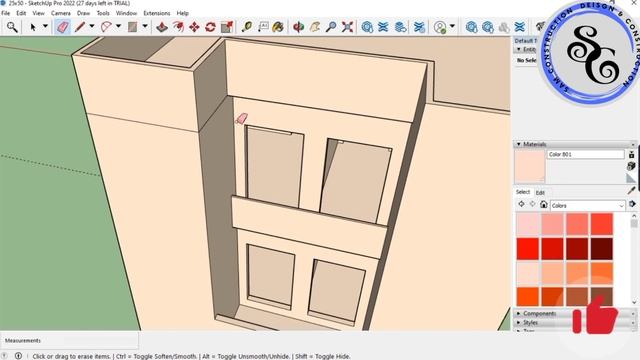Open the Draw menu
The height and width of the screenshot is (360, 640).
(83, 13)
